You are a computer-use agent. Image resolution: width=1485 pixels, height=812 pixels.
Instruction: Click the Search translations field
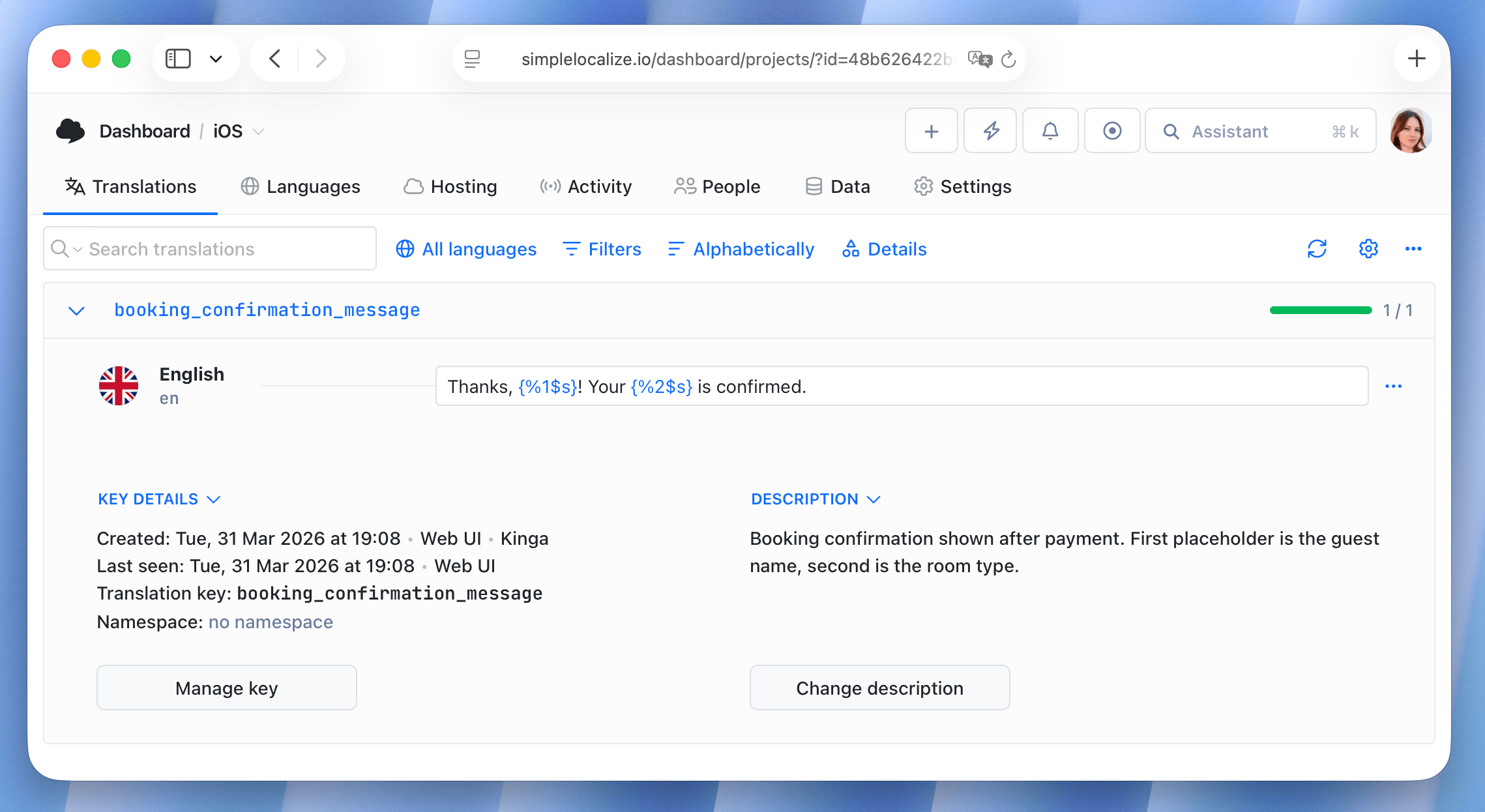coord(209,248)
